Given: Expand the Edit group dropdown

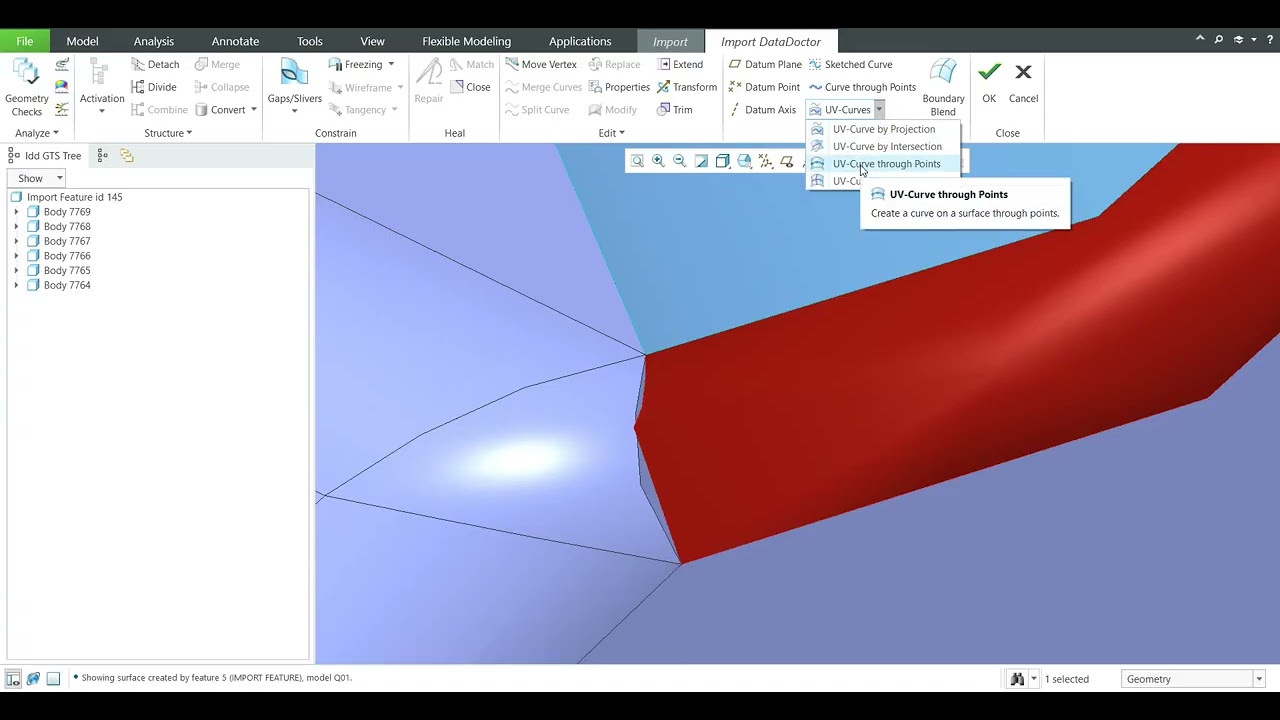Looking at the screenshot, I should click(x=611, y=133).
